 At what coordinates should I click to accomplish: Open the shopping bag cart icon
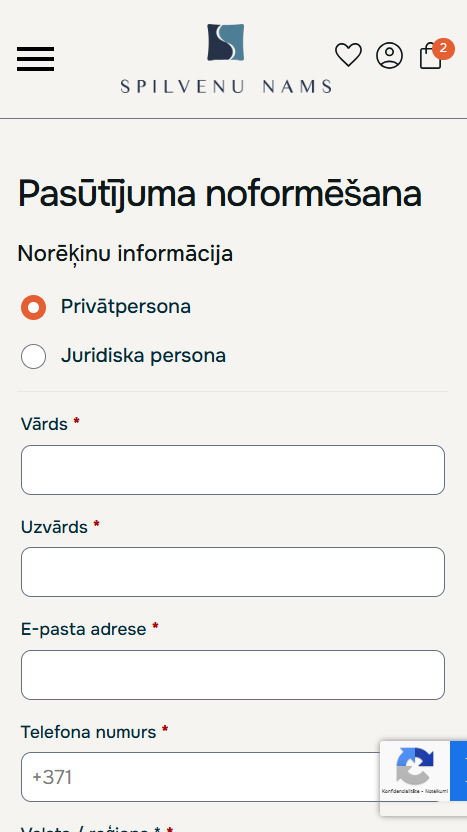point(430,56)
